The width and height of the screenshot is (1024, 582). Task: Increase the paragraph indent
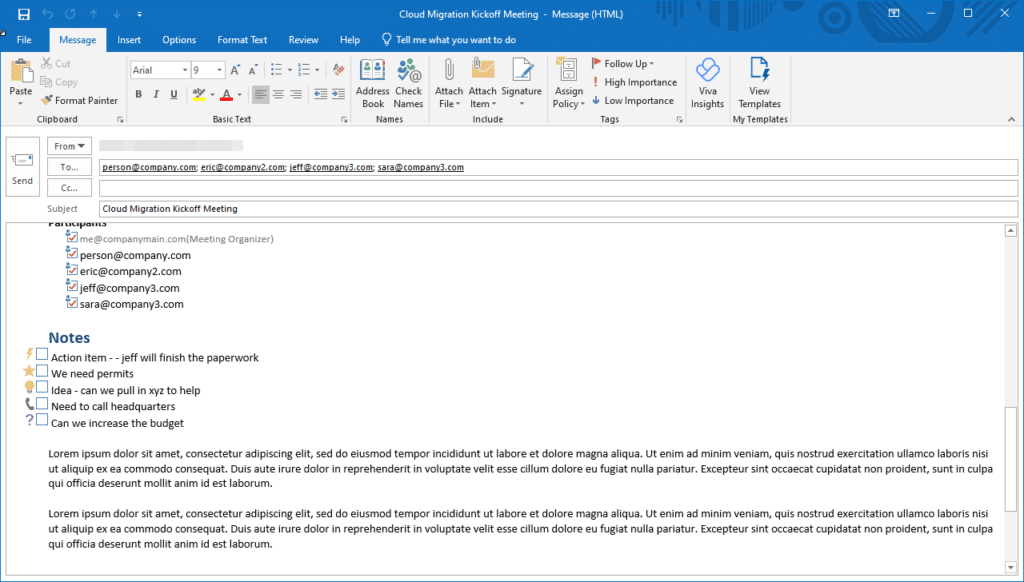coord(338,94)
